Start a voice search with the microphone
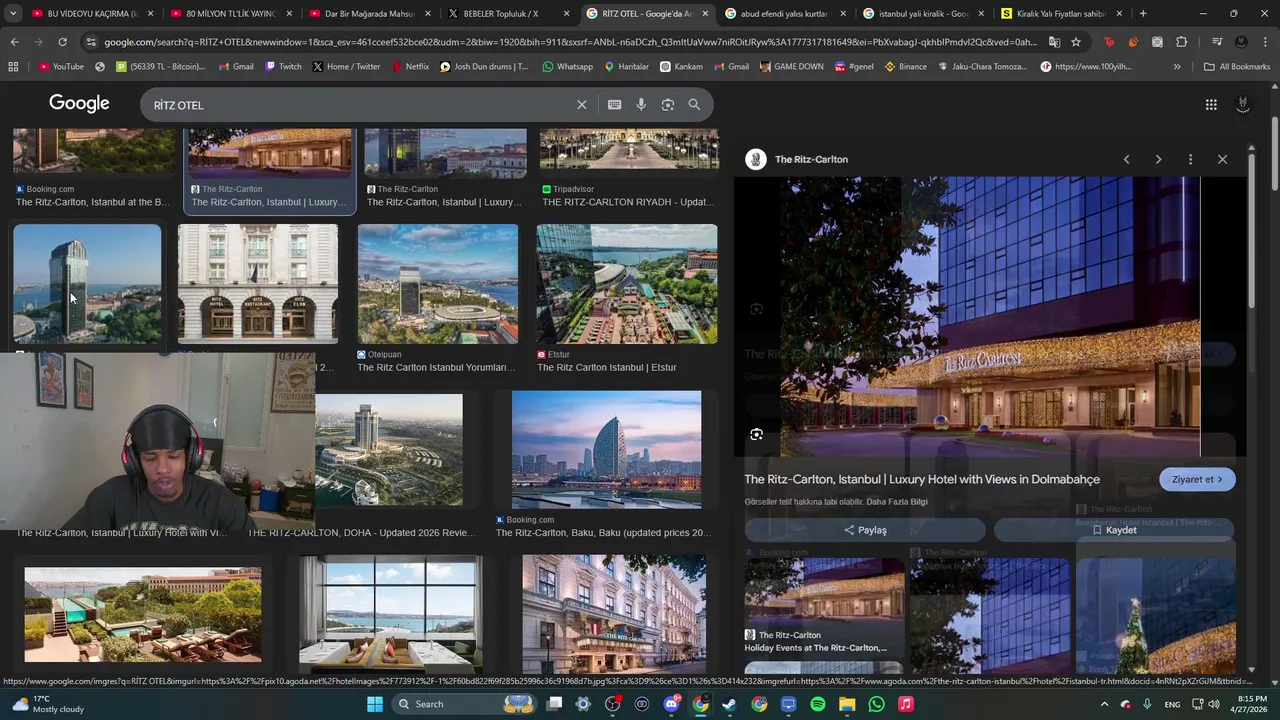The width and height of the screenshot is (1280, 720). [x=641, y=105]
